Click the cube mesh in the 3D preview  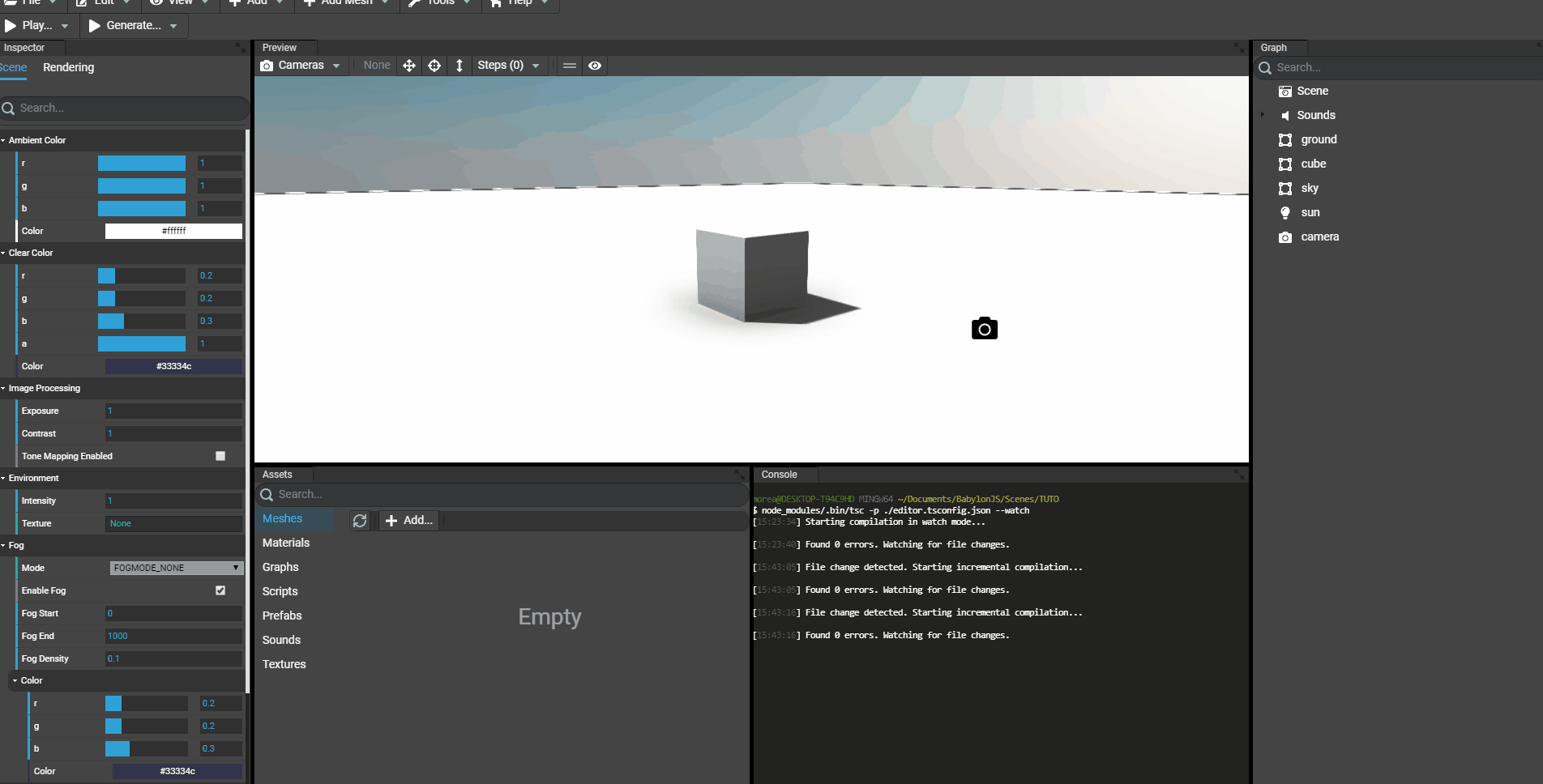[752, 276]
